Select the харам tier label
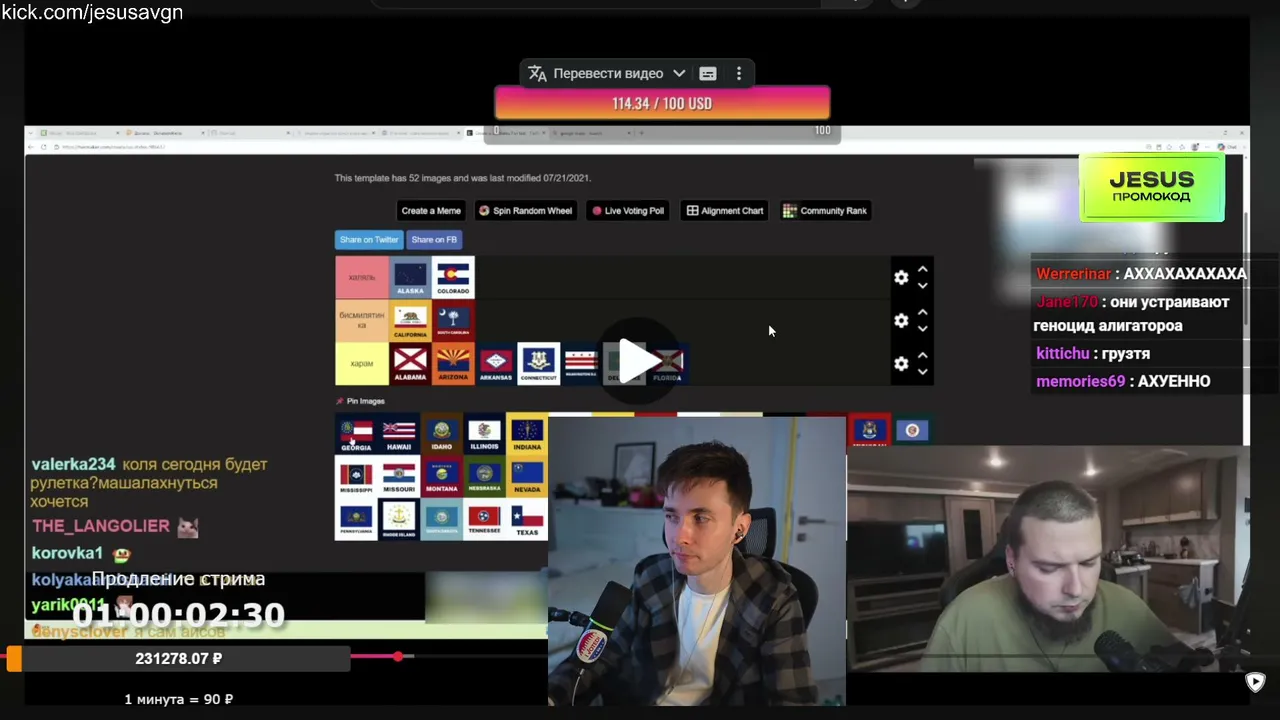Image resolution: width=1280 pixels, height=720 pixels. pyautogui.click(x=362, y=364)
